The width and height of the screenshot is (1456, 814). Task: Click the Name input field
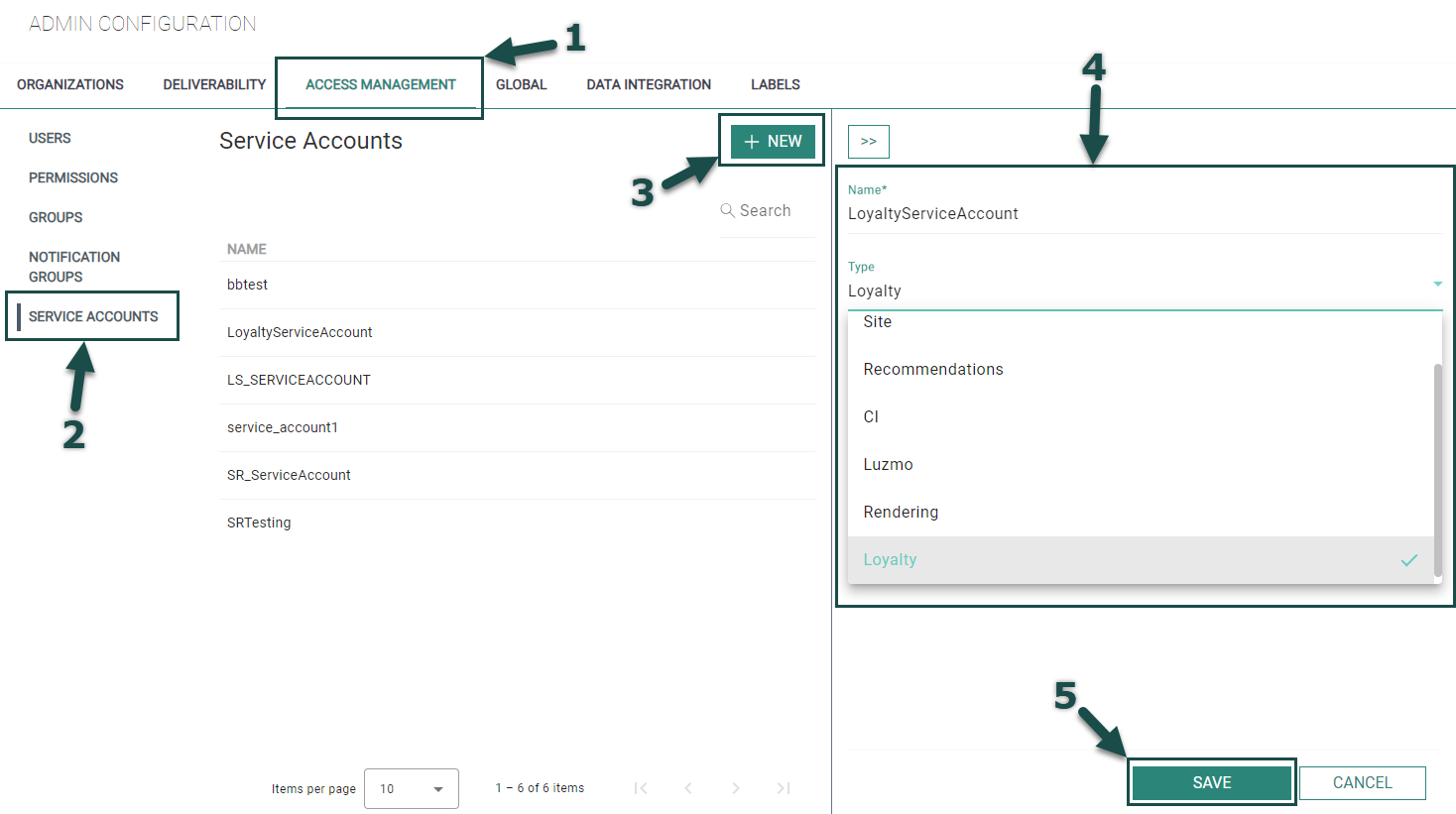point(1141,214)
